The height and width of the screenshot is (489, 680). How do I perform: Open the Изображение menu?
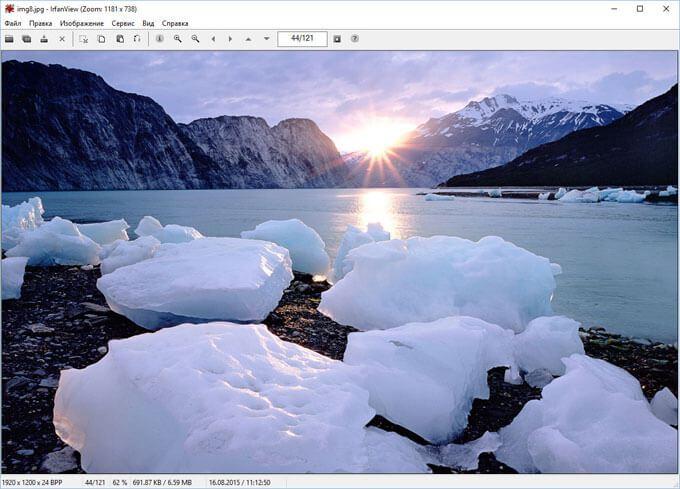pos(82,23)
